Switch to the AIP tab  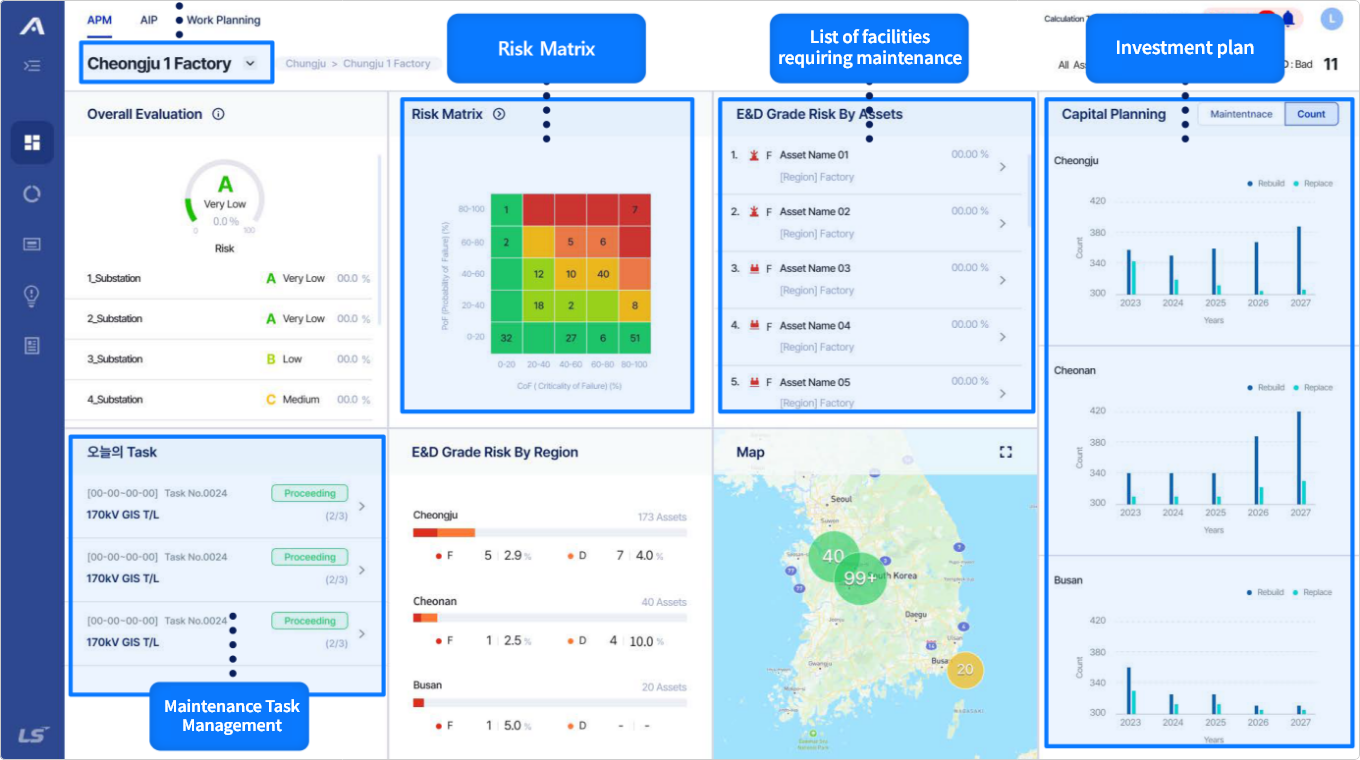click(x=149, y=20)
